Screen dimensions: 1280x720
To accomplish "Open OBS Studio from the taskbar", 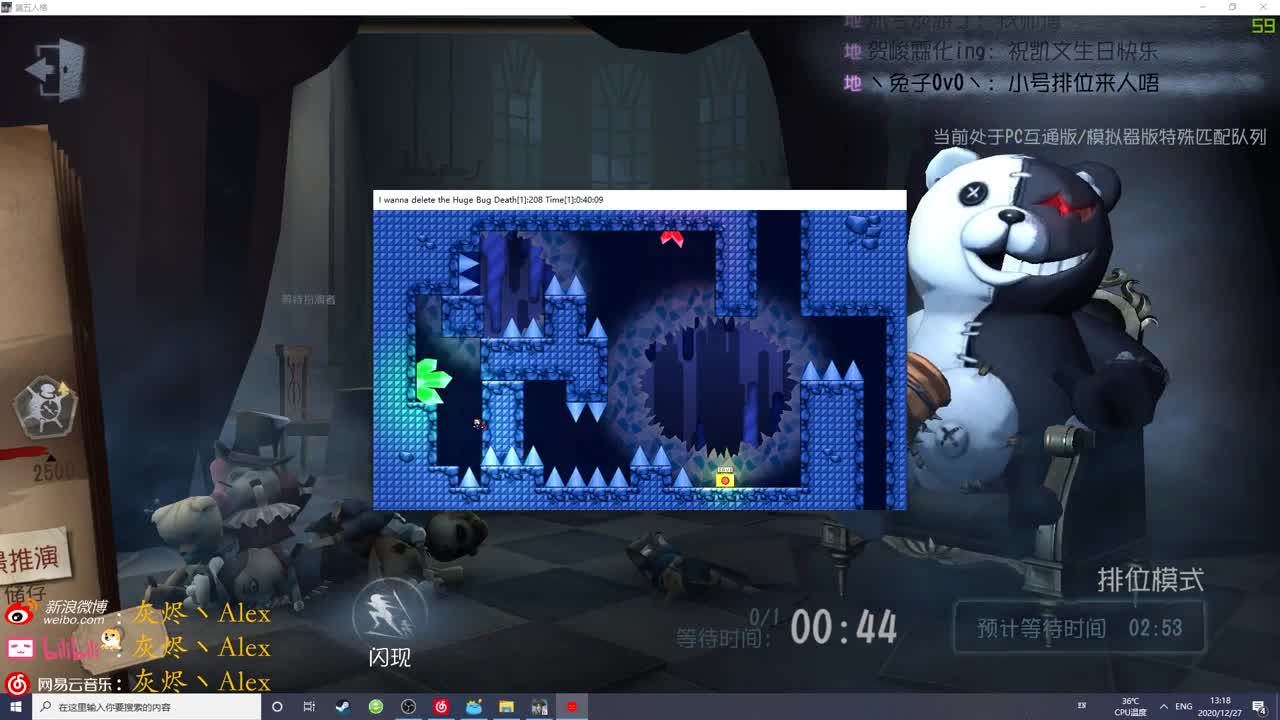I will [406, 707].
